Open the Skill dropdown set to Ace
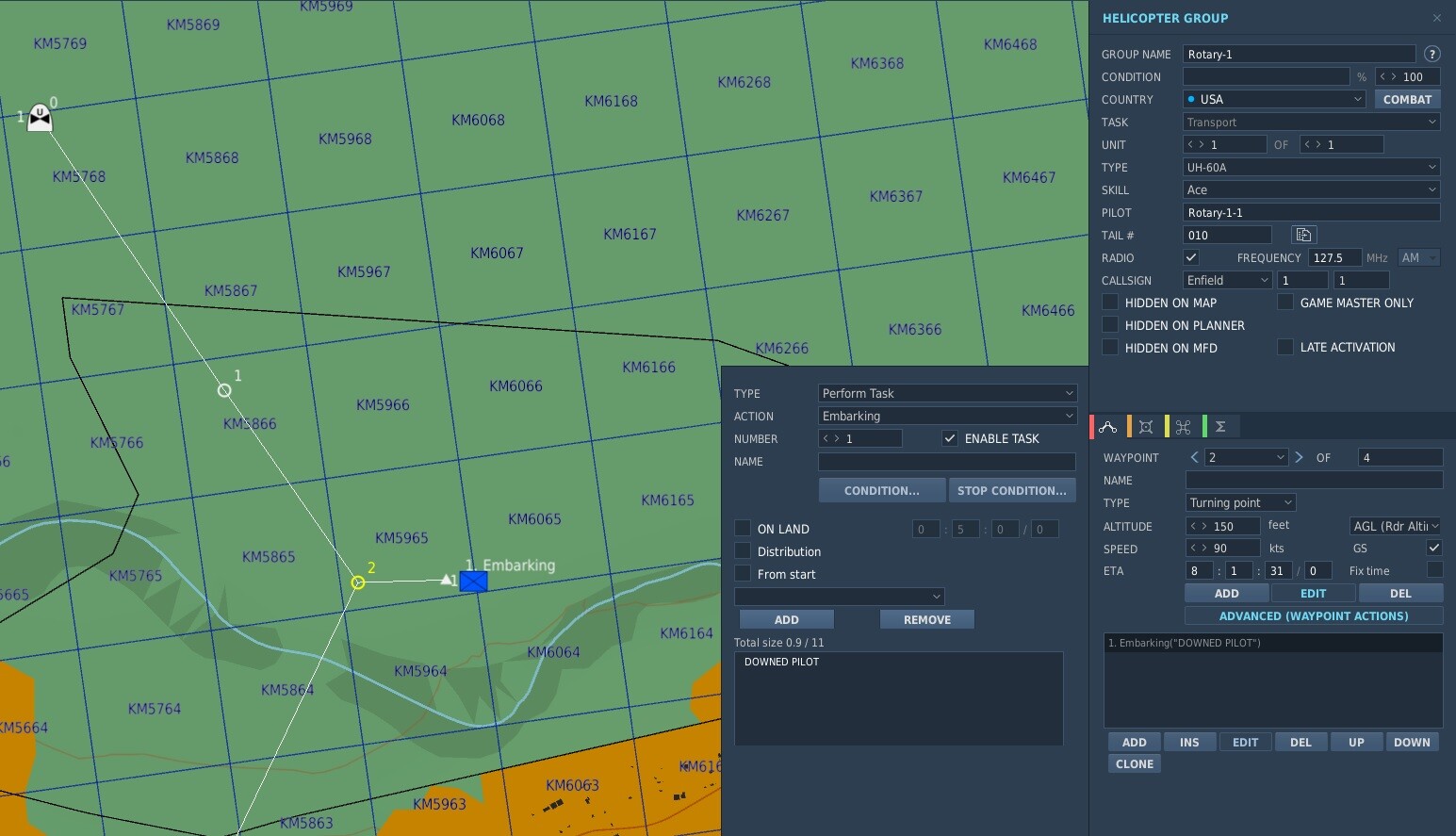The height and width of the screenshot is (836, 1456). [x=1311, y=189]
